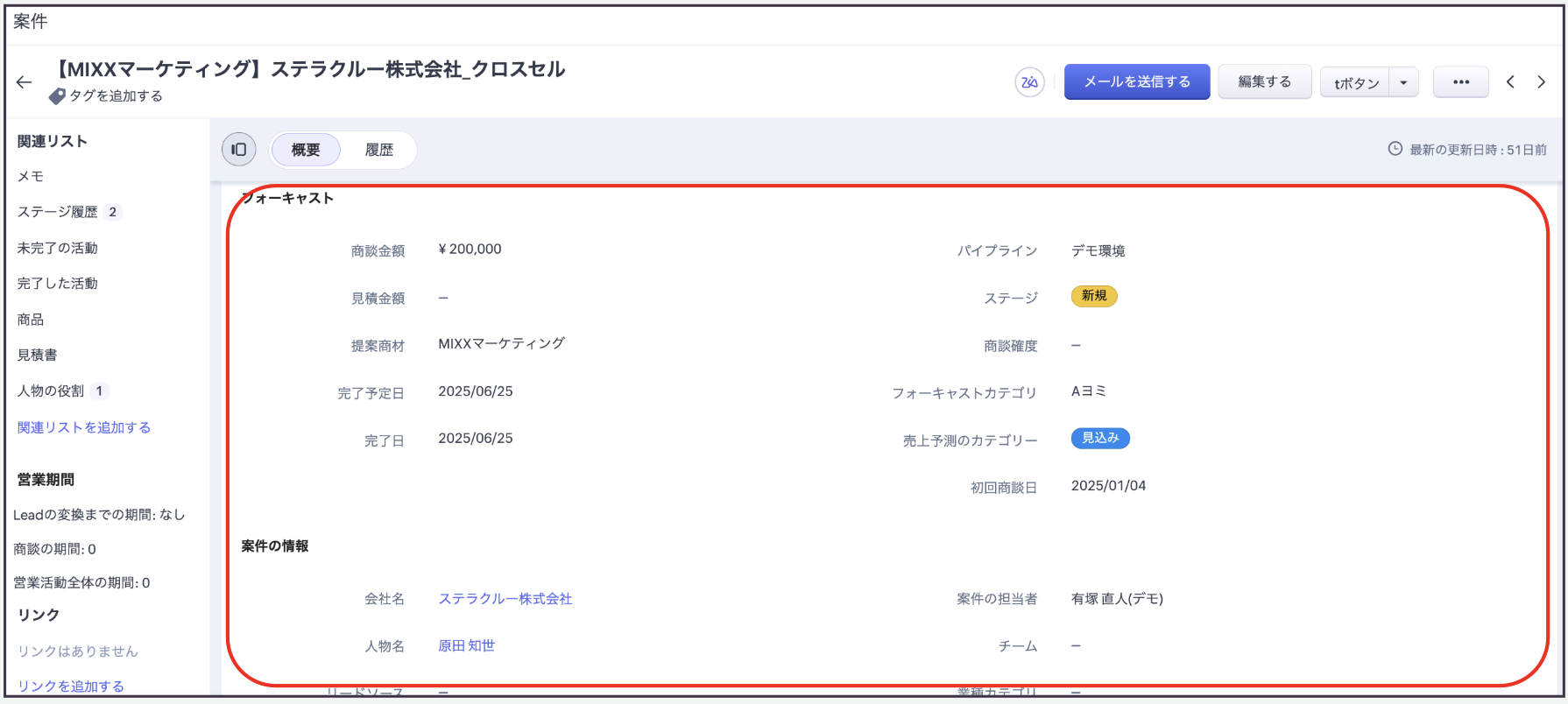Open ステージ履歴 in related list

coord(58,212)
